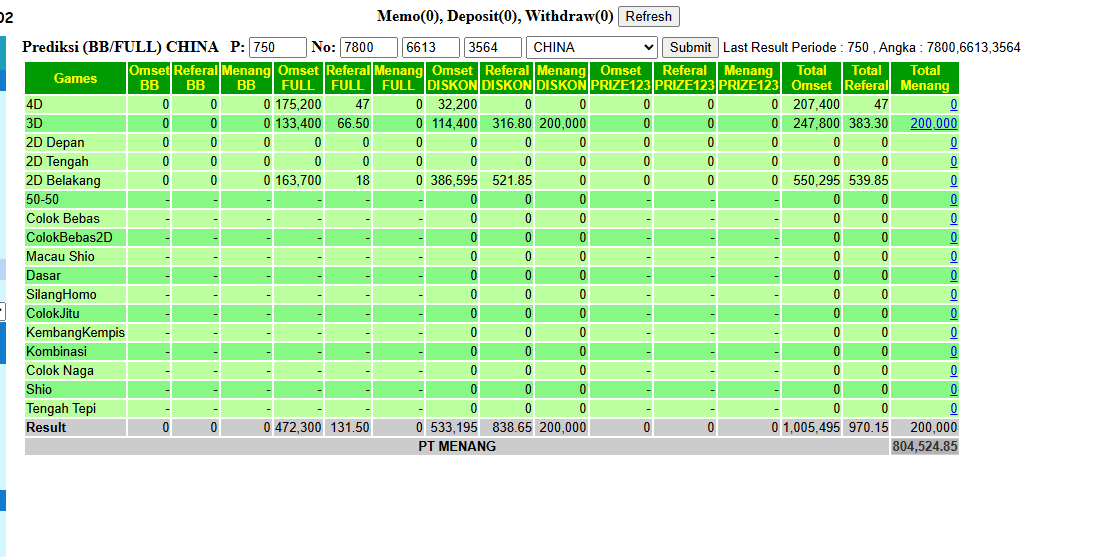Open the 3D Total Menang 200,000 link
The image size is (1108, 557).
[x=933, y=124]
